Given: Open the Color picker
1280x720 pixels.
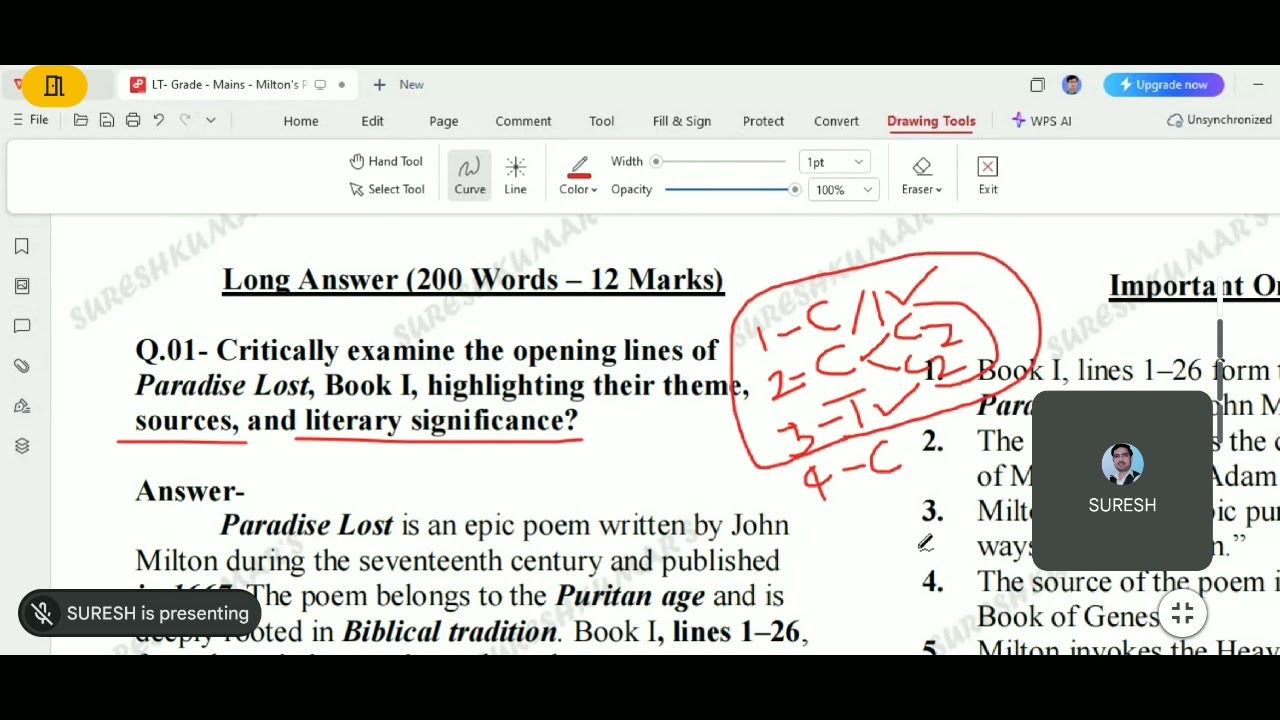Looking at the screenshot, I should (578, 175).
